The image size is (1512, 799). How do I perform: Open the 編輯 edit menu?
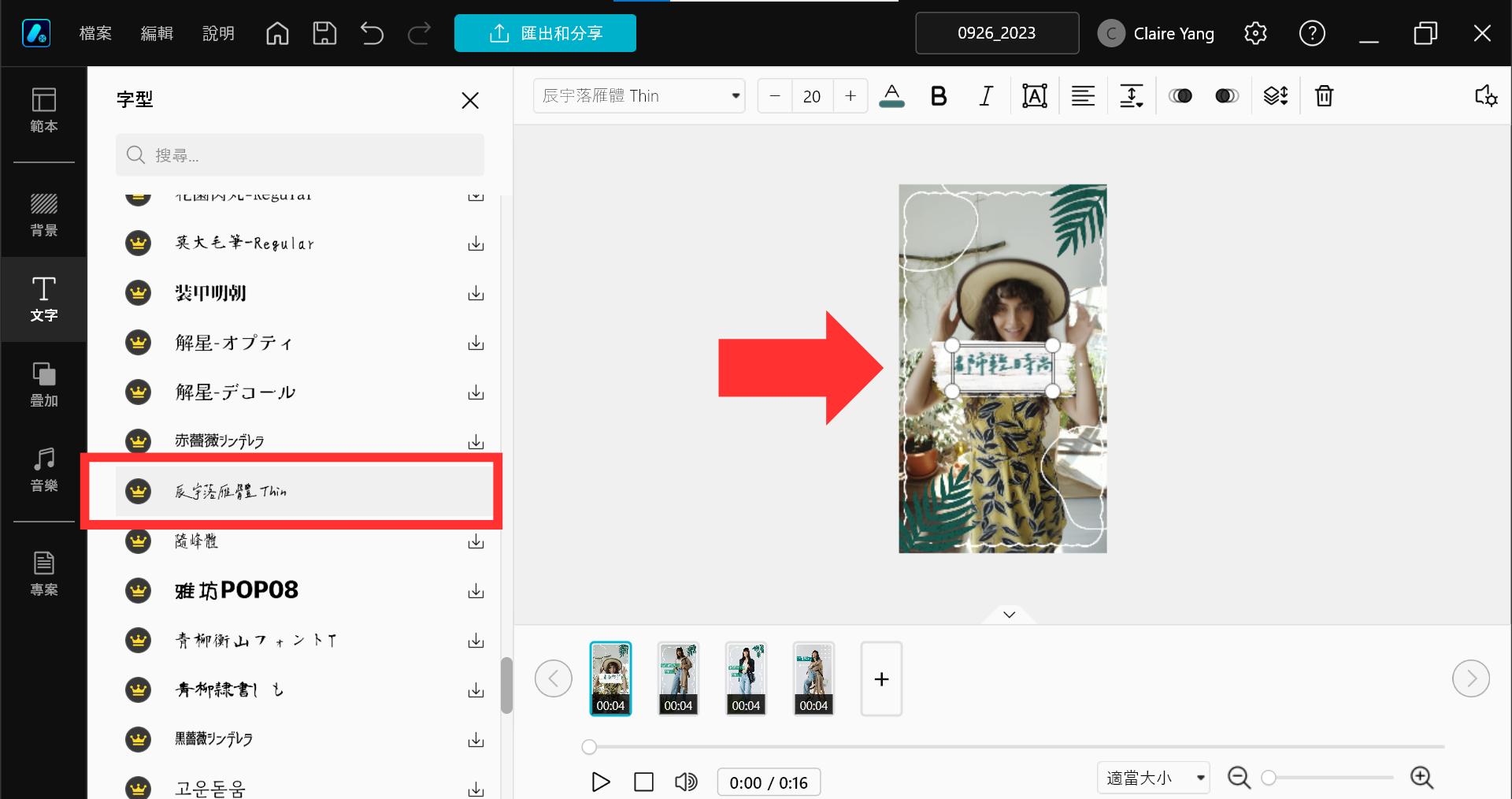157,33
